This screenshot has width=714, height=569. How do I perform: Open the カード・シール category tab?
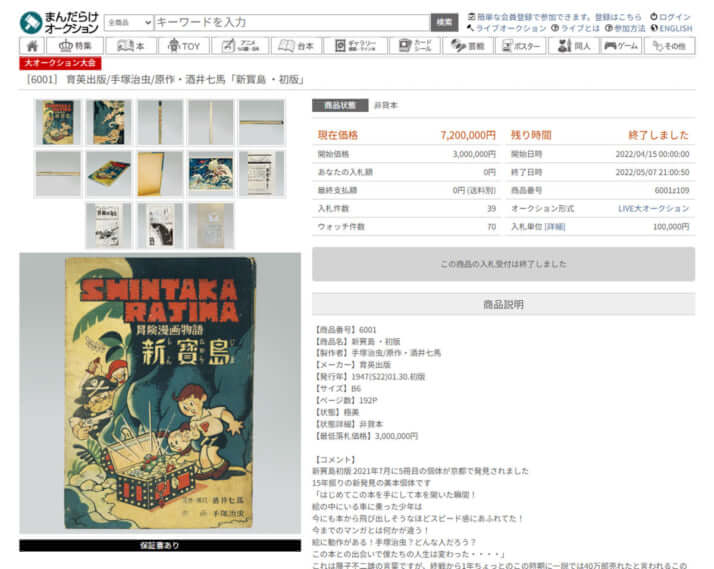(415, 46)
